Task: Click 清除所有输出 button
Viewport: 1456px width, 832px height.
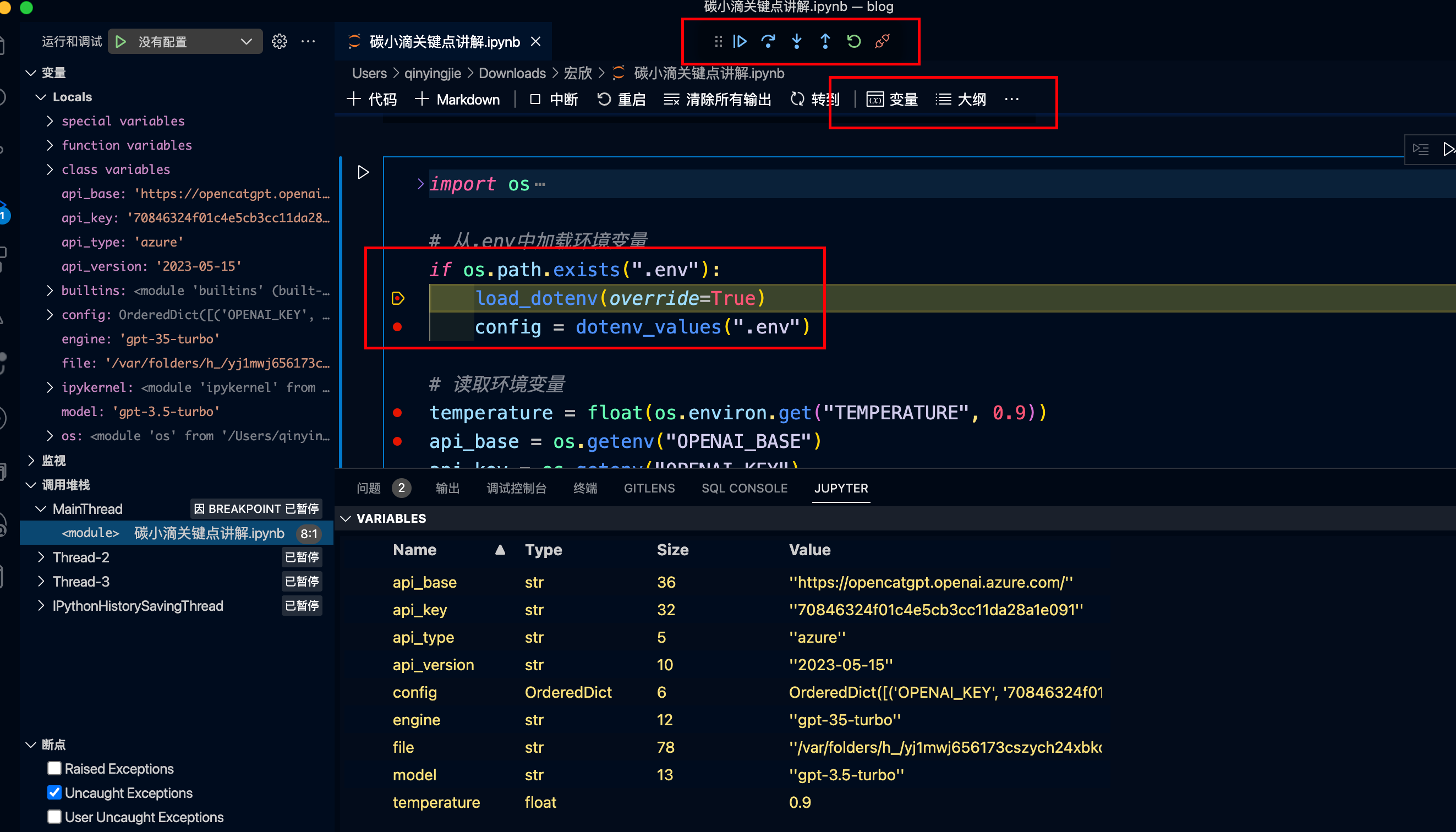Action: (x=717, y=100)
